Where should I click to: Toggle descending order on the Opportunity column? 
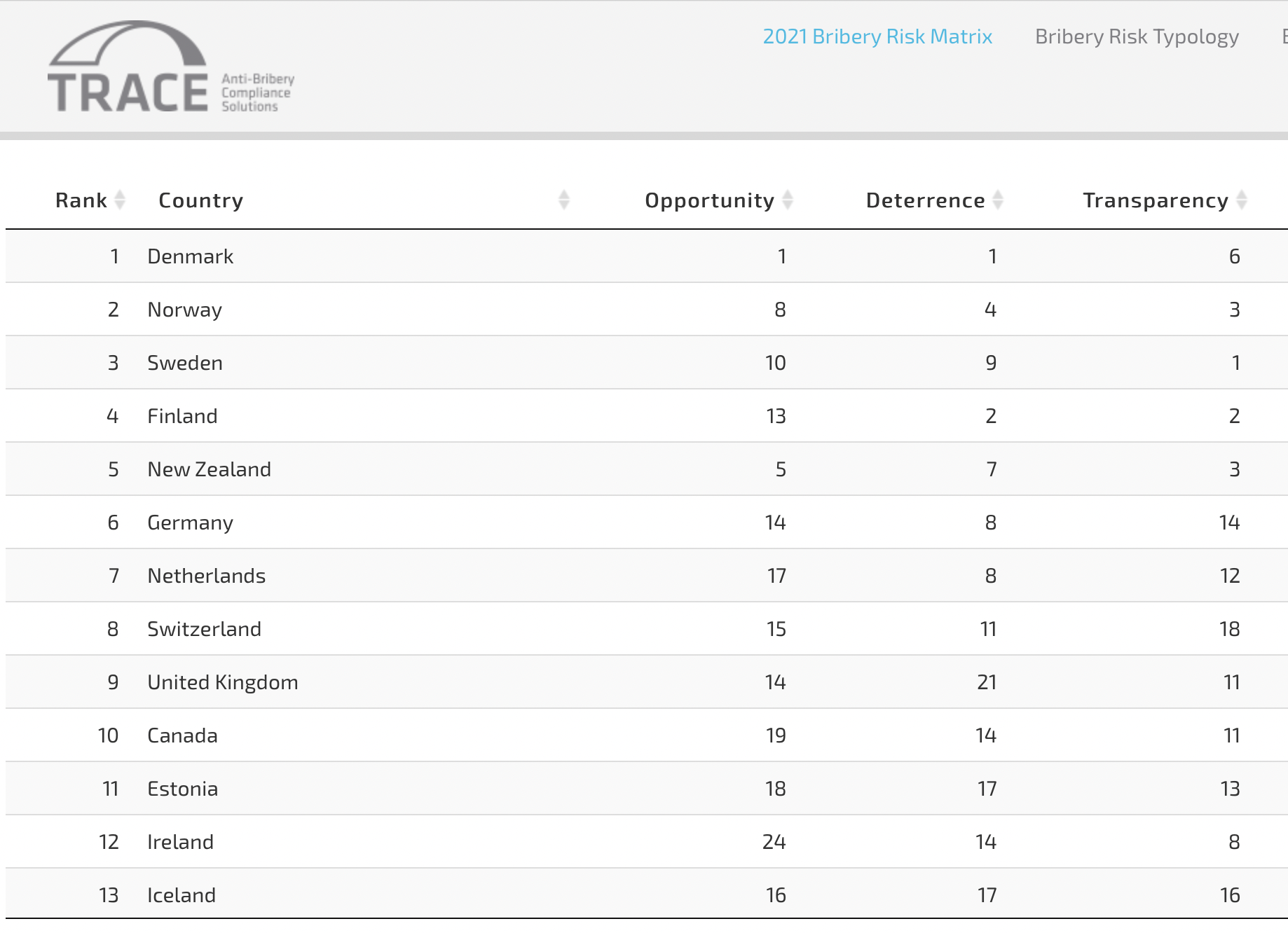click(790, 200)
